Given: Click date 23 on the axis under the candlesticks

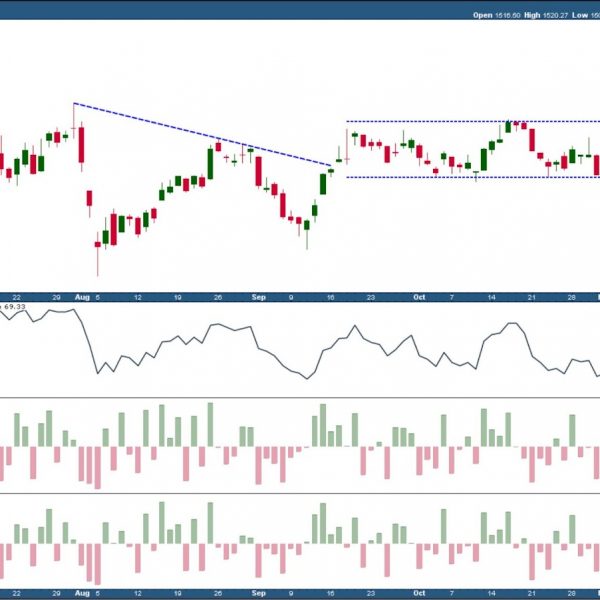Looking at the screenshot, I should 371,297.
